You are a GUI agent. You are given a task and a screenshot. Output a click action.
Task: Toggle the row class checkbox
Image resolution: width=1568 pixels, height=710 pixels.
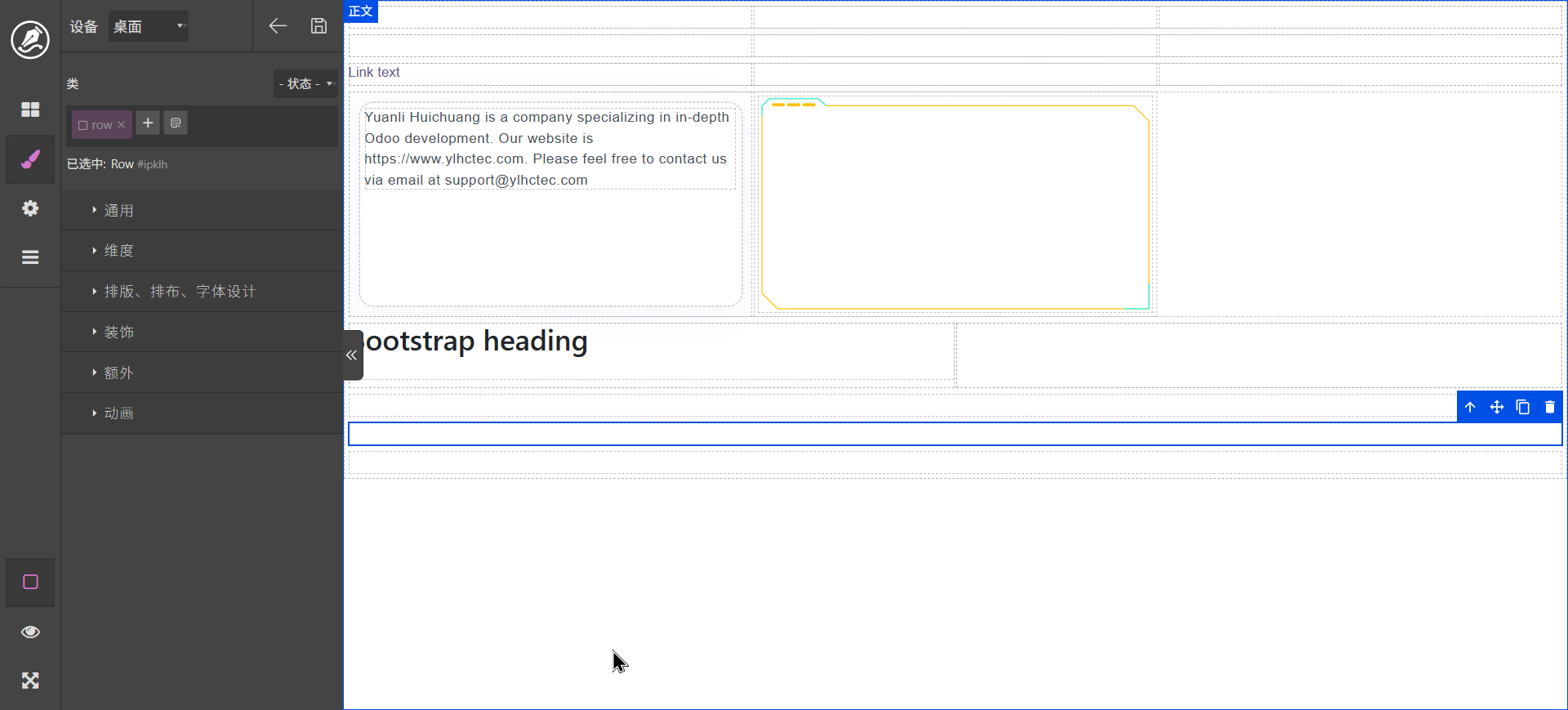coord(82,125)
